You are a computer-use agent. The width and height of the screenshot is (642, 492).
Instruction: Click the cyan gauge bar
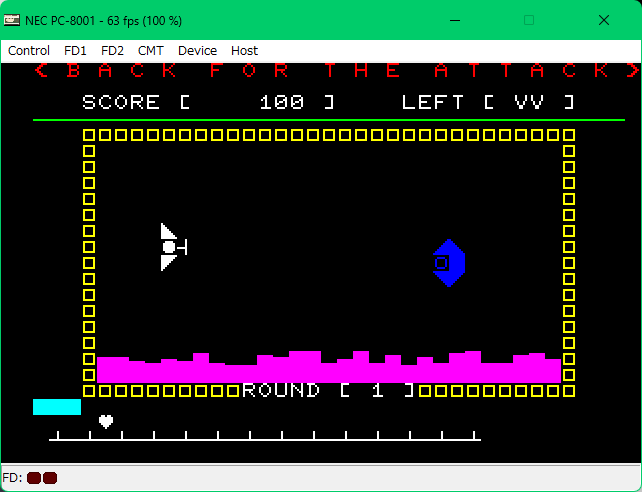tap(56, 407)
